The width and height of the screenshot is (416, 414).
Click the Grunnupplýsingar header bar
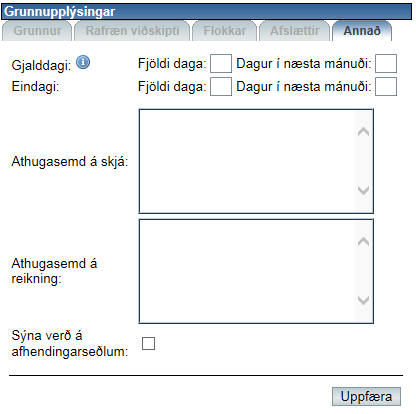[x=207, y=12]
